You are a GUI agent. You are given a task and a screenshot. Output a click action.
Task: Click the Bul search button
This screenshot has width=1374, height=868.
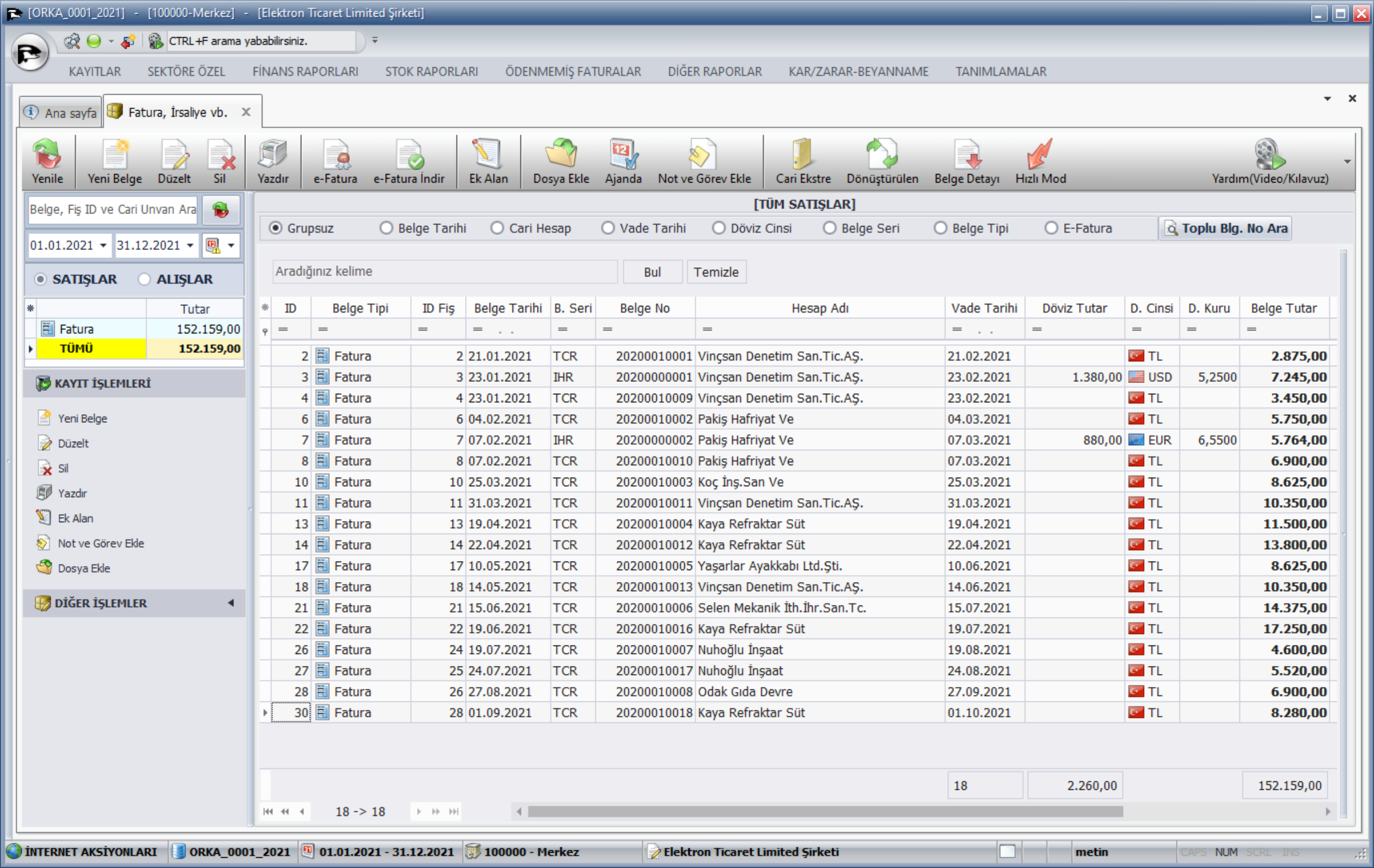click(652, 272)
